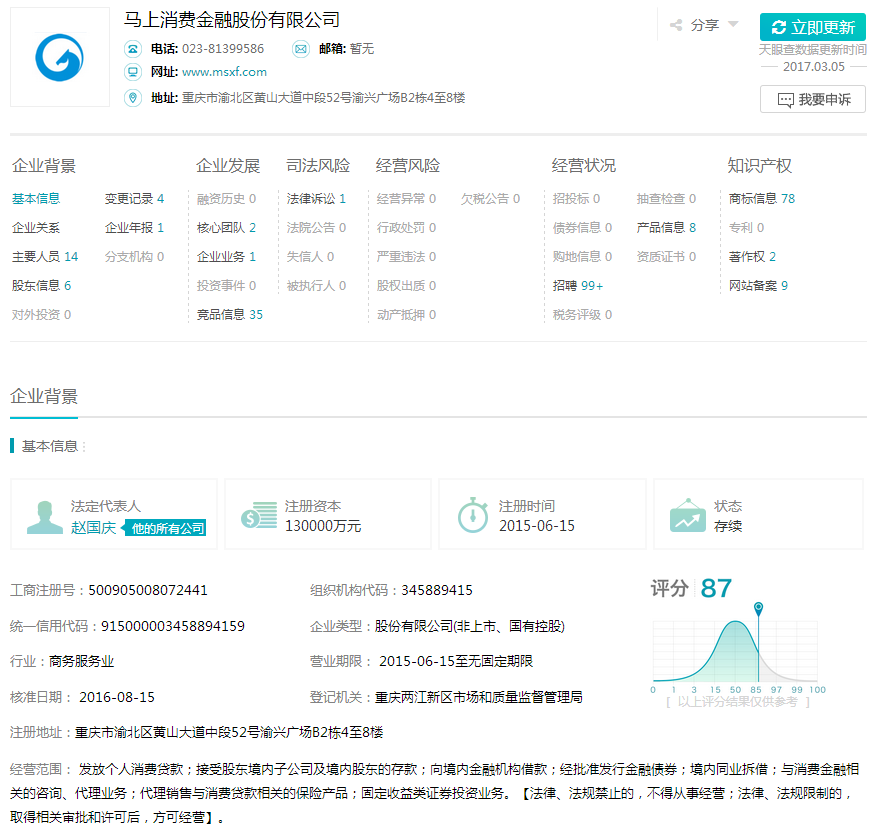Click the 分支机构 0 entry
This screenshot has width=872, height=827.
pyautogui.click(x=135, y=256)
